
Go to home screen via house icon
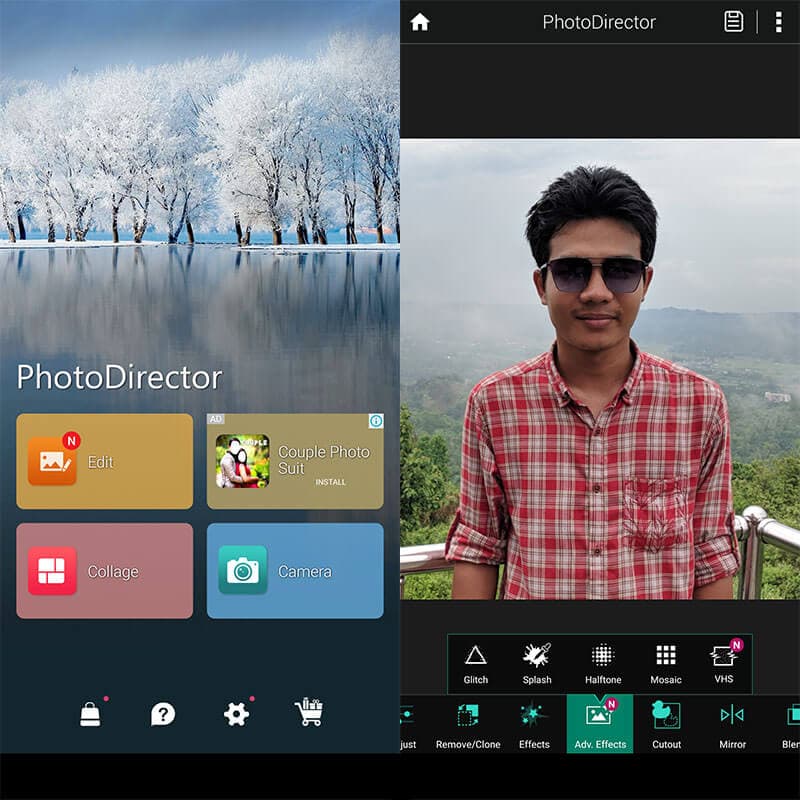pyautogui.click(x=420, y=22)
